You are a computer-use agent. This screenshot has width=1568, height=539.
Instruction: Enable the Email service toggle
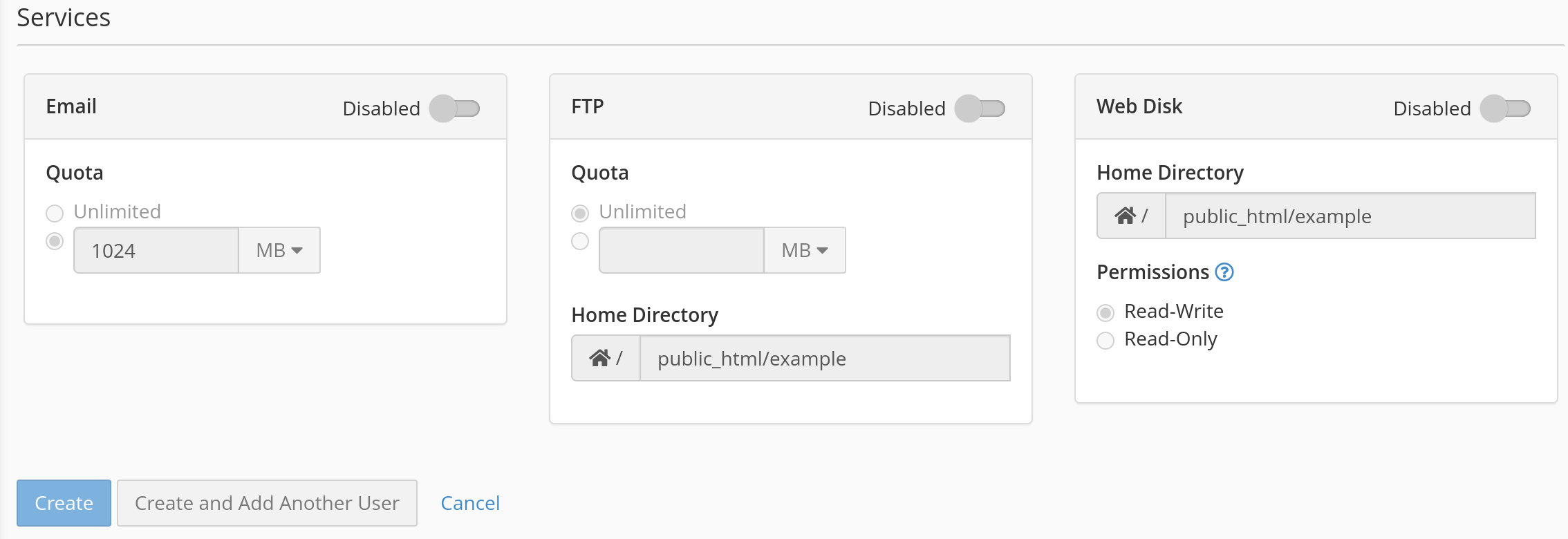tap(454, 108)
